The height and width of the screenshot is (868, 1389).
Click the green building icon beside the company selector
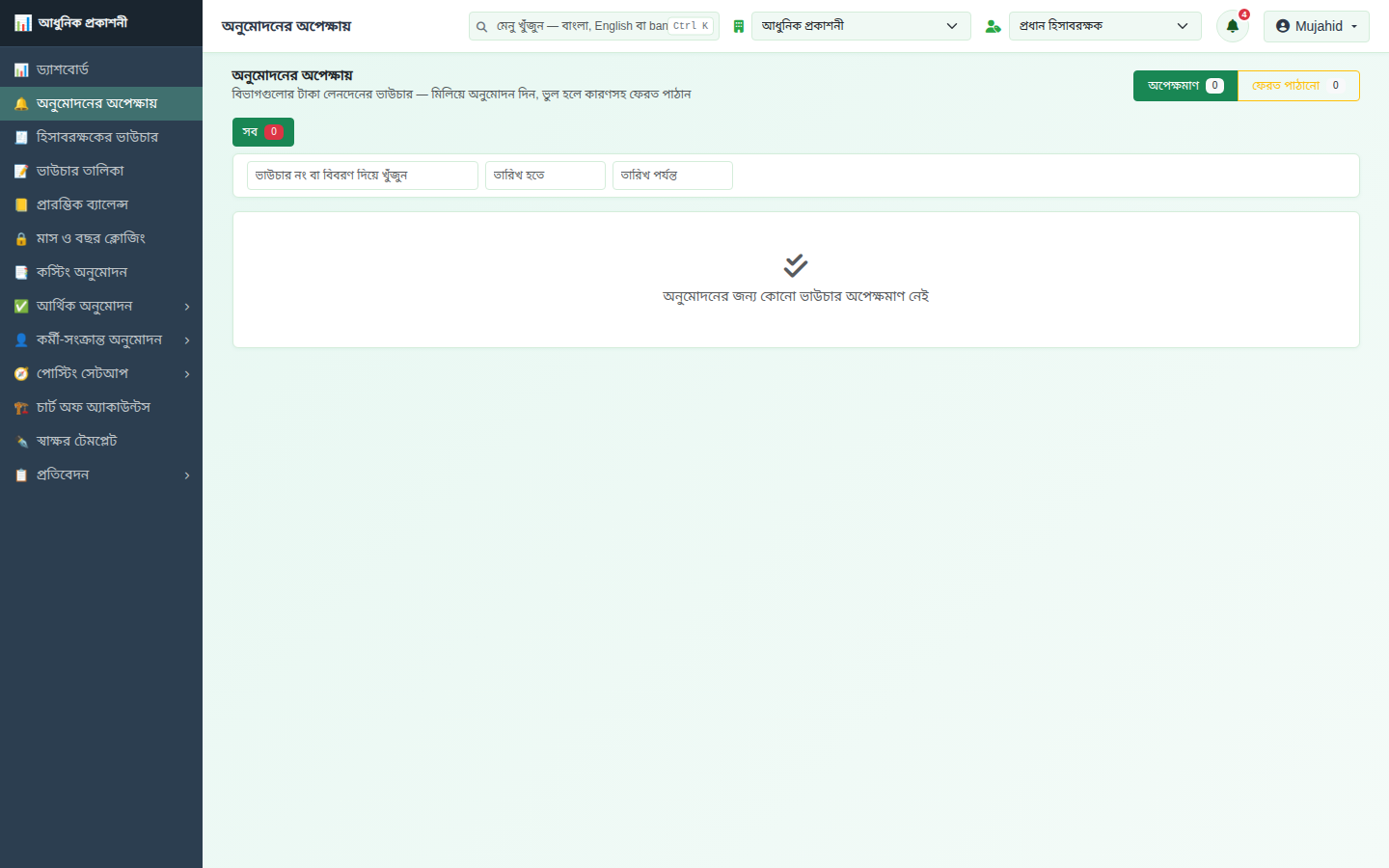(x=738, y=26)
